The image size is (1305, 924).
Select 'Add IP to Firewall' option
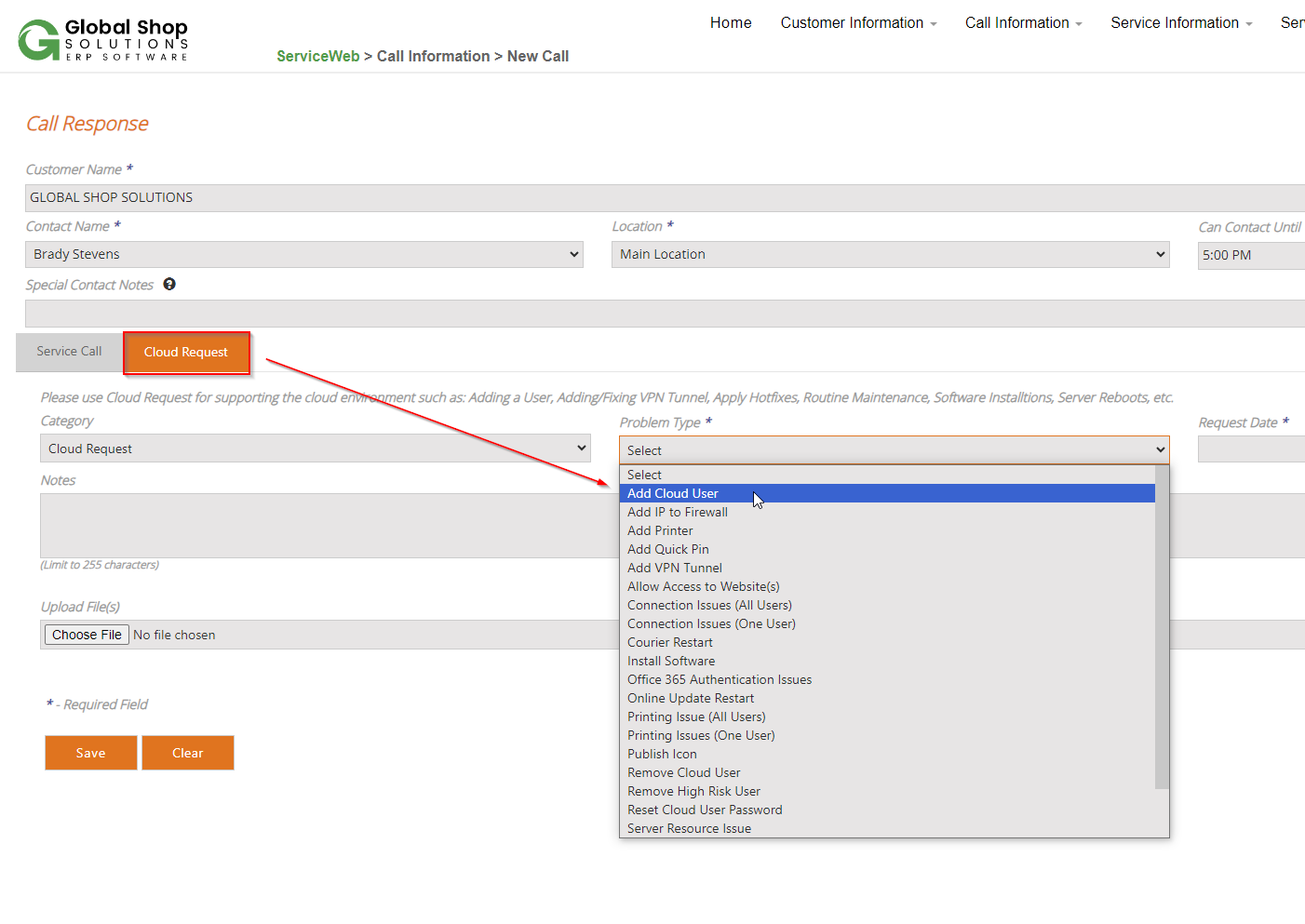[887, 512]
